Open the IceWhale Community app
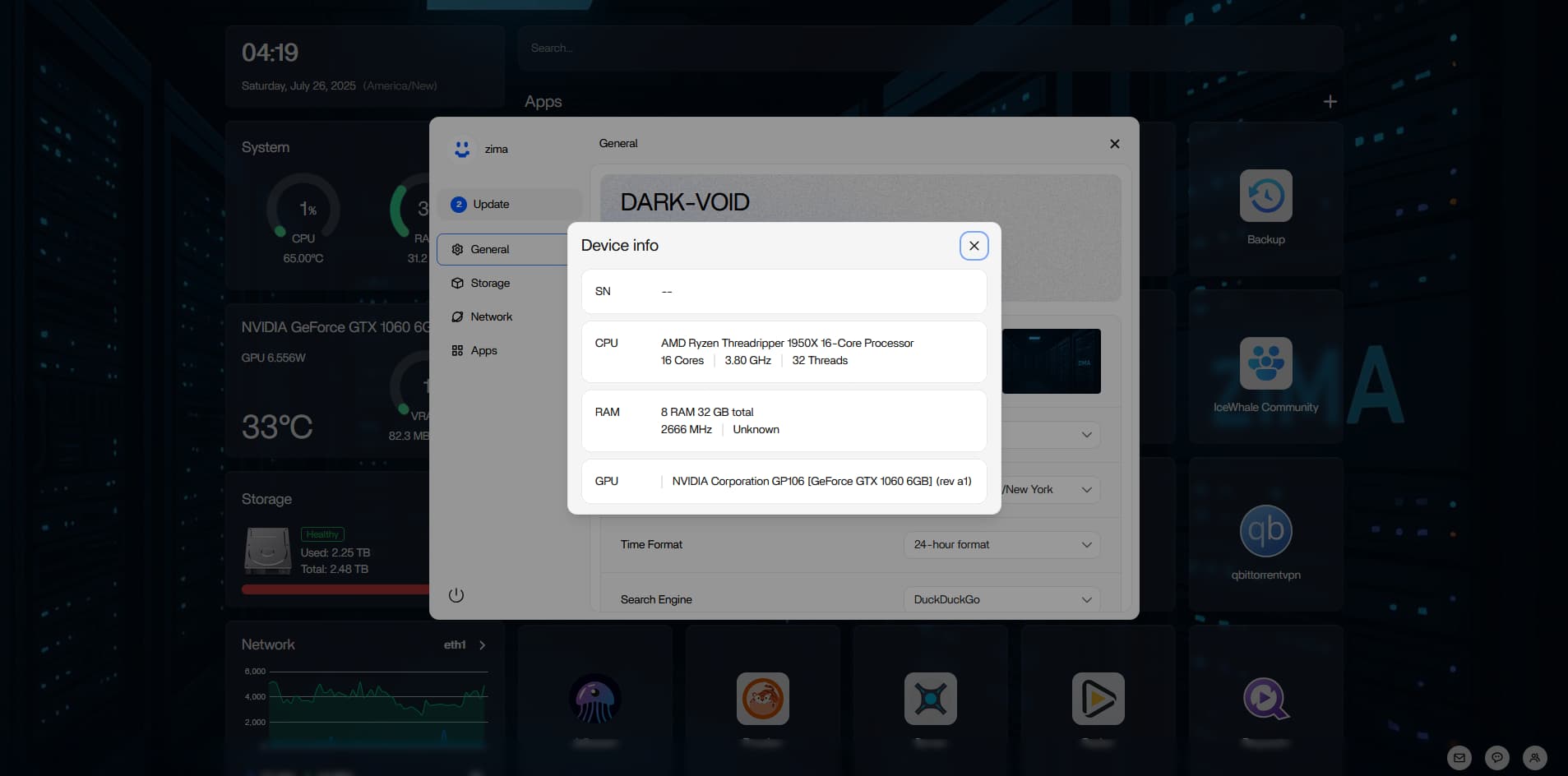 [1265, 363]
